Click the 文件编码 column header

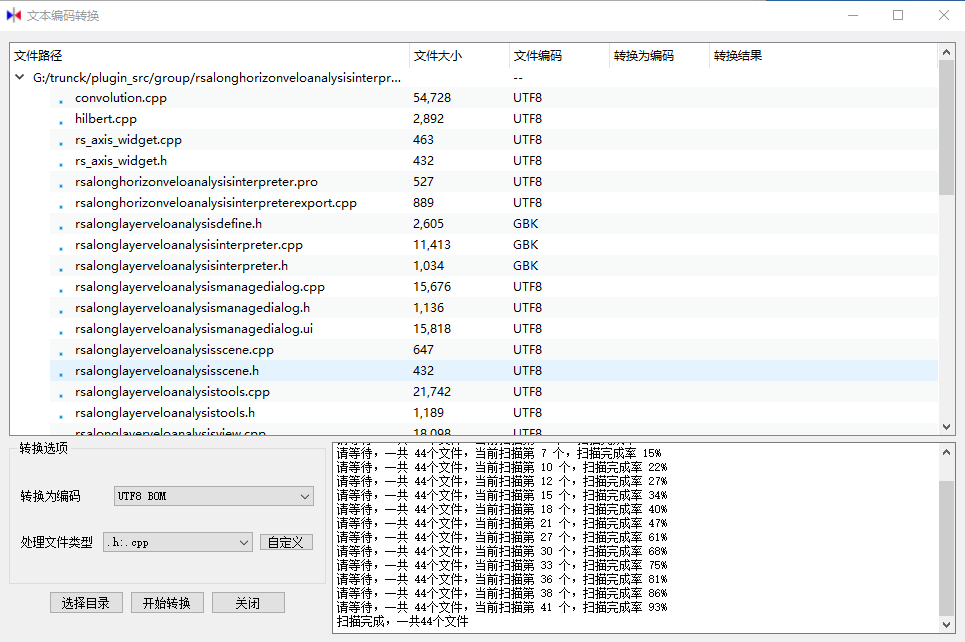click(540, 55)
